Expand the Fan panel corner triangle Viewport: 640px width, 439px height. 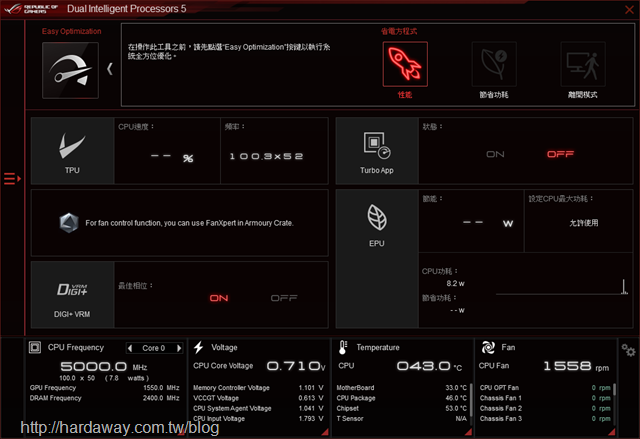(612, 432)
